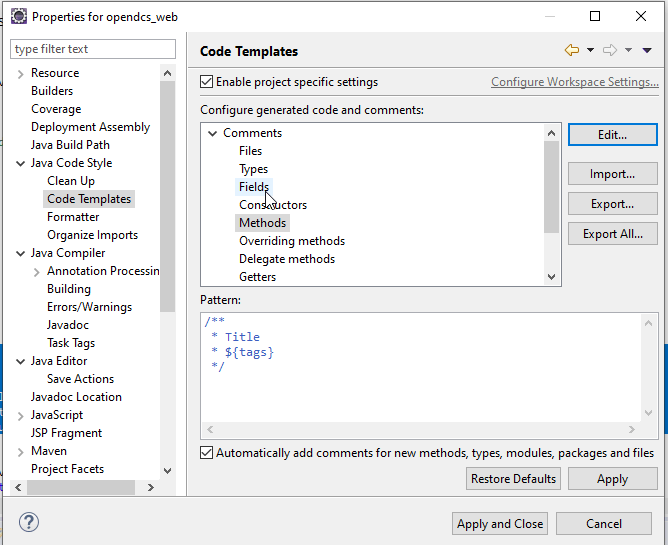Select Files comment template
Image resolution: width=668 pixels, height=545 pixels.
tap(250, 151)
